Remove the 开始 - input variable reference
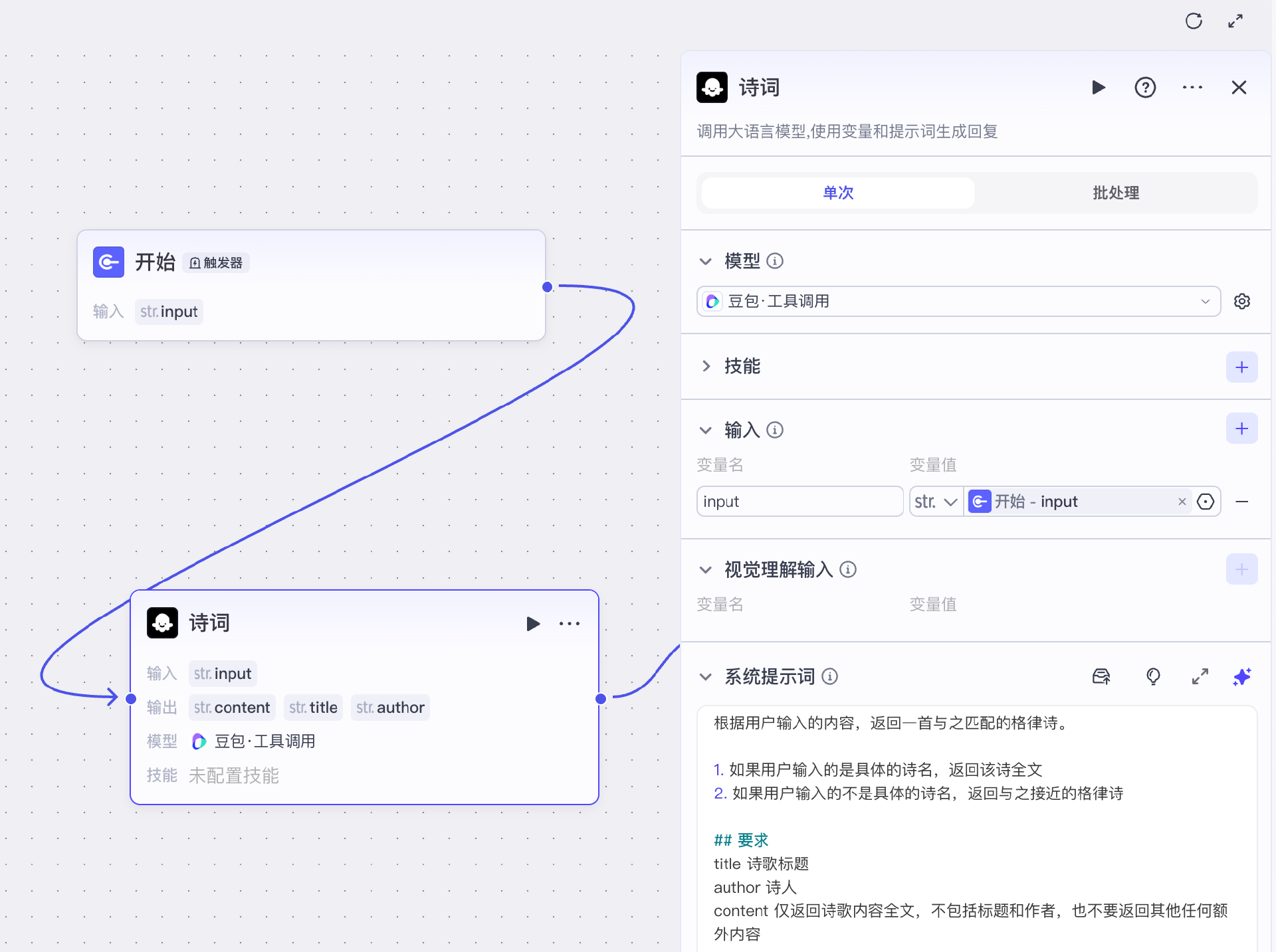 [1182, 502]
